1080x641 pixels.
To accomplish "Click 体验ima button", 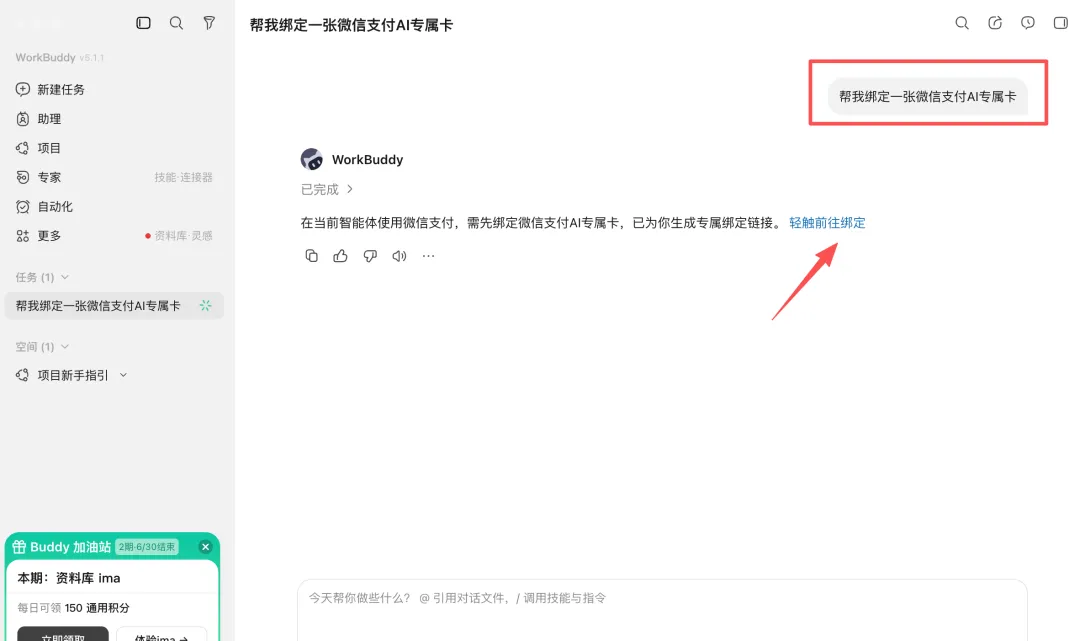I will (x=161, y=634).
